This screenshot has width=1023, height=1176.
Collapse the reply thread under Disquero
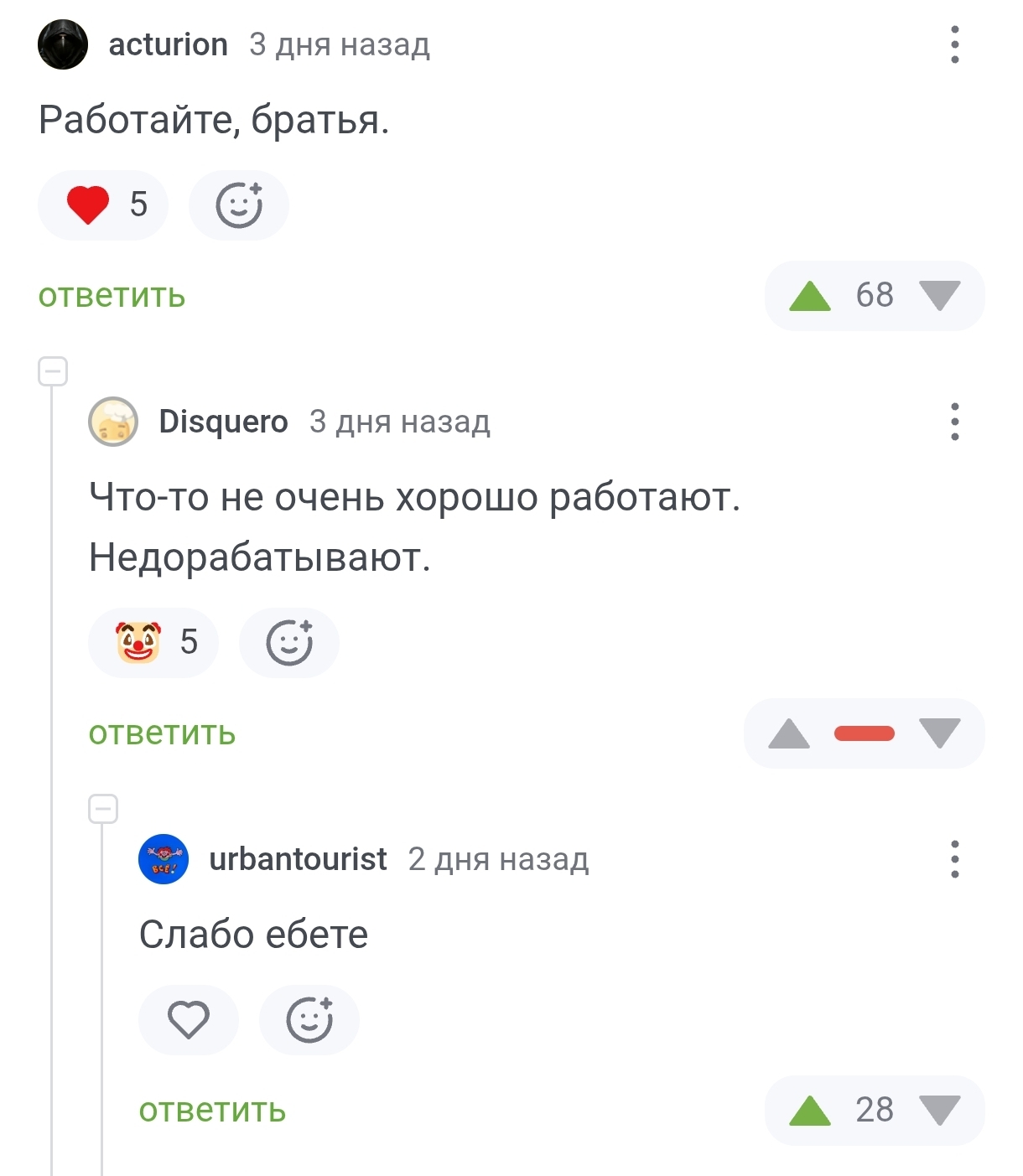103,809
